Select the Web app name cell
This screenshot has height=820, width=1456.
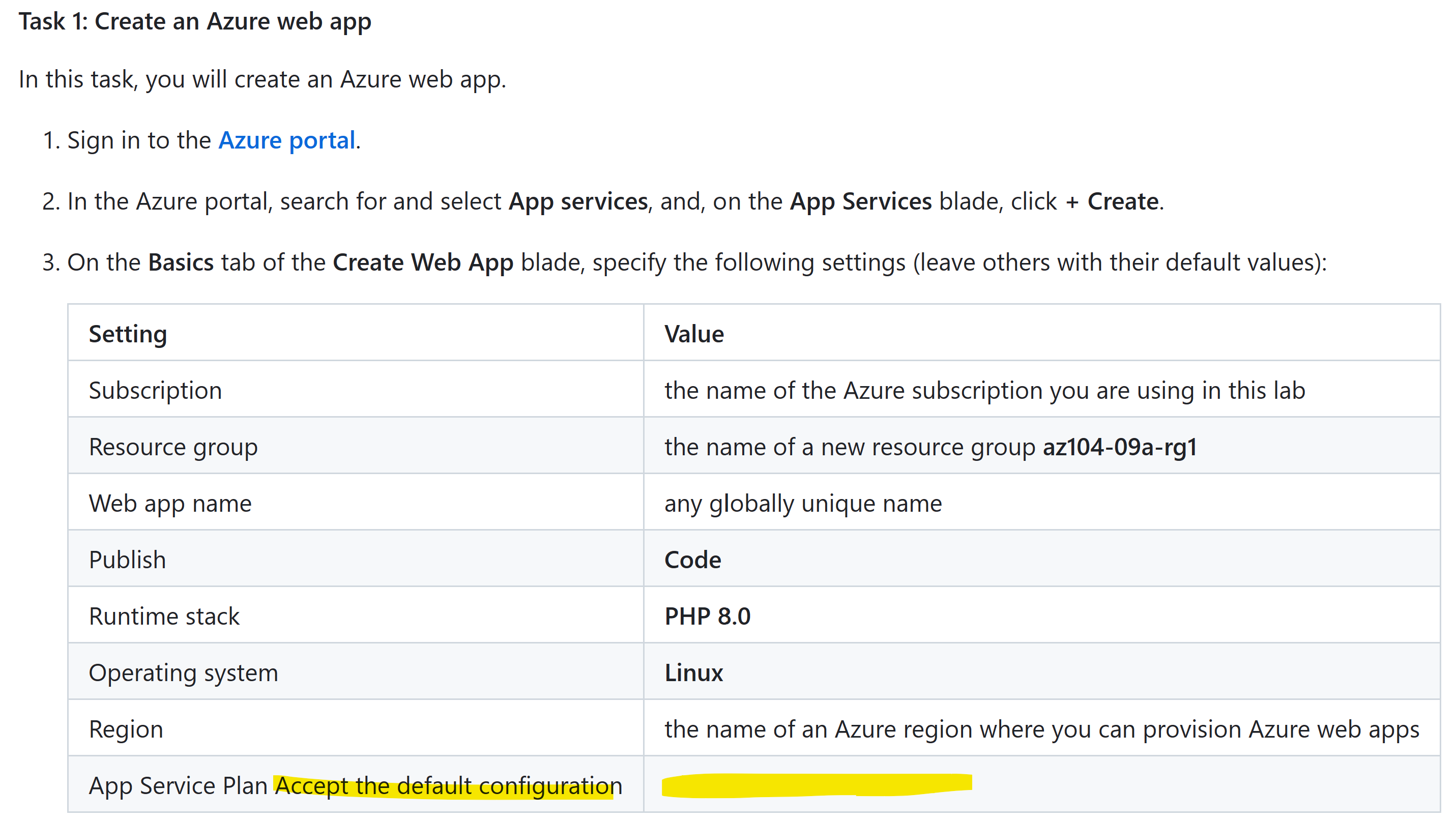(170, 504)
